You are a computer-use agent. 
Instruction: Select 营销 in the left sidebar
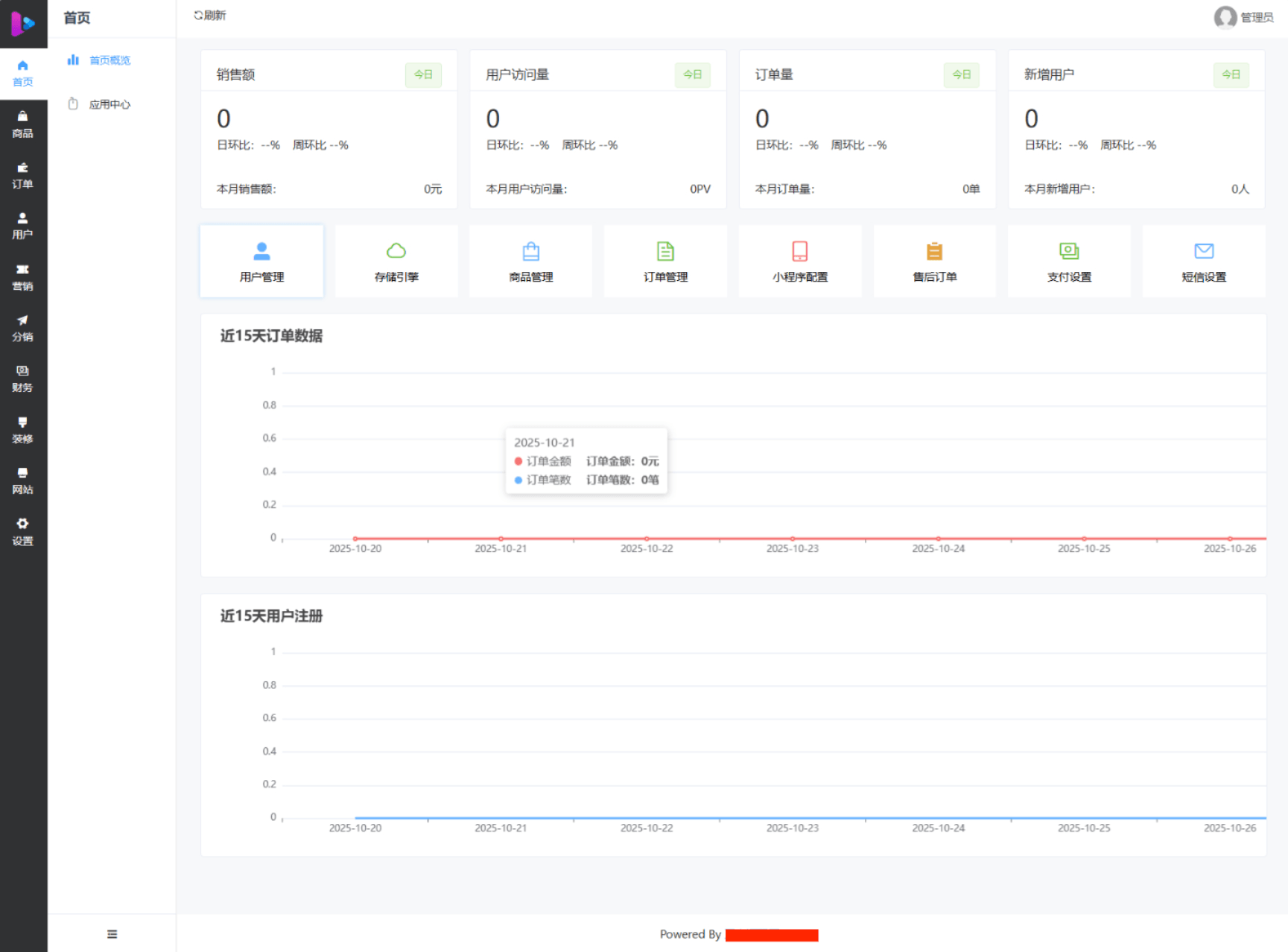pos(23,278)
